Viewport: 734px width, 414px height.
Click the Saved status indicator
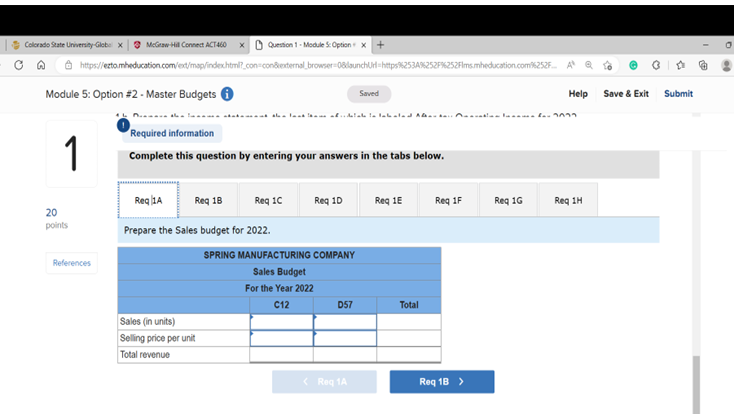[x=369, y=94]
